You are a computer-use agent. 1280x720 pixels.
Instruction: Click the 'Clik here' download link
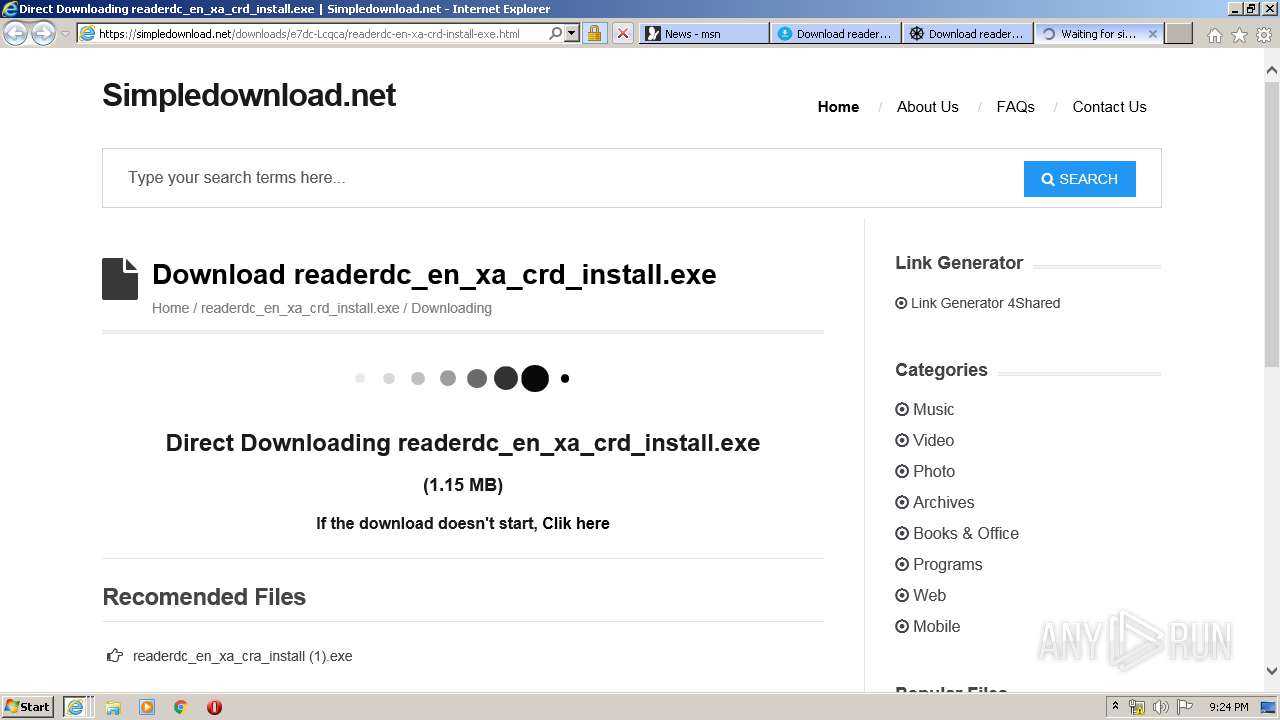pos(576,523)
